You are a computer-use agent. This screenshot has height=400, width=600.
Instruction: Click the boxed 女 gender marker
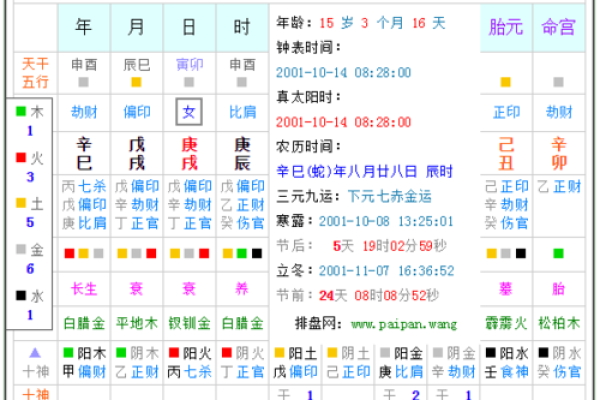point(189,112)
